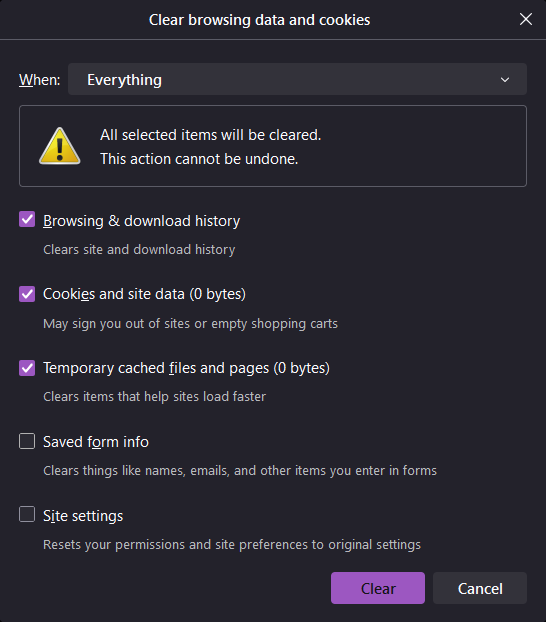The image size is (546, 622).
Task: Click the yellow warning triangle icon
Action: (60, 146)
